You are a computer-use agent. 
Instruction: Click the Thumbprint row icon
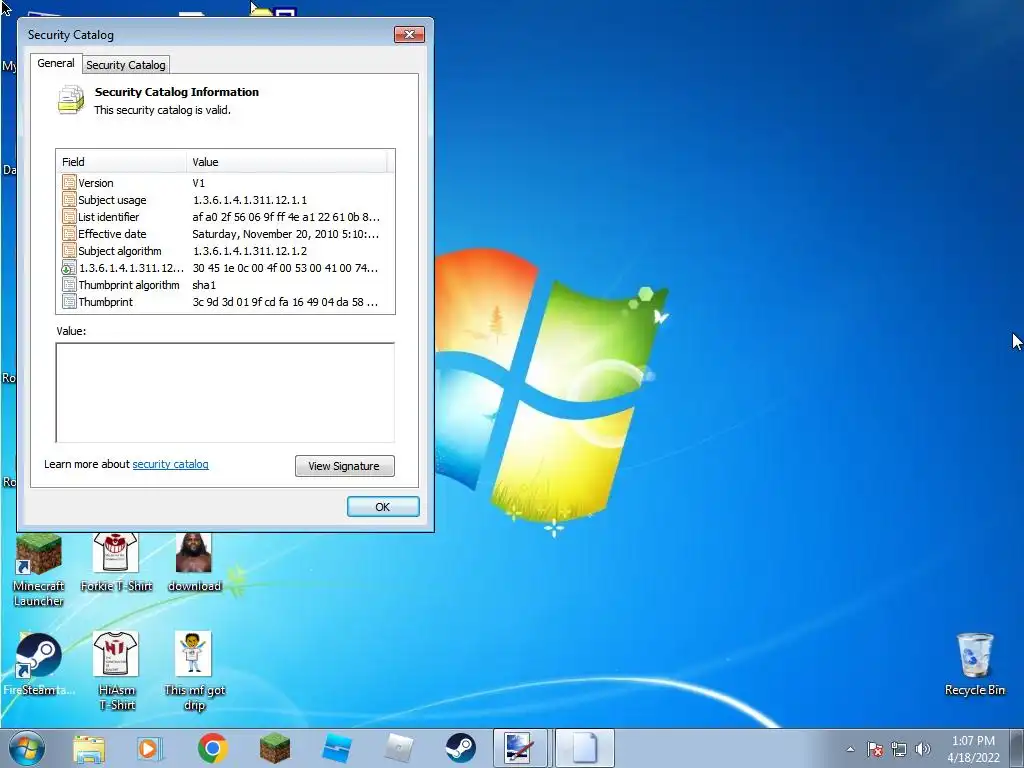69,302
